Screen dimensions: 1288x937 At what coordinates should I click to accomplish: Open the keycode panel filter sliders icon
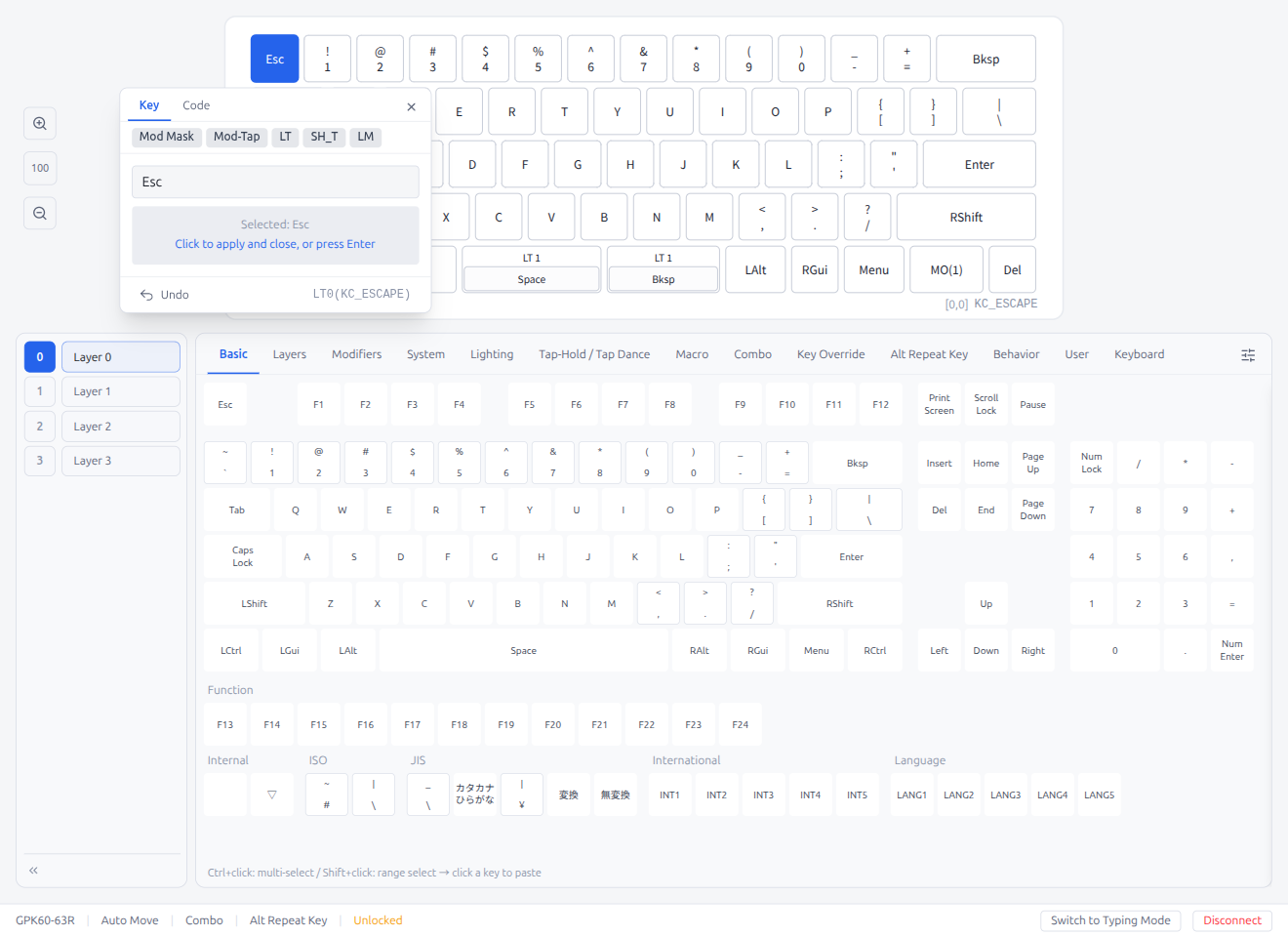coord(1248,355)
